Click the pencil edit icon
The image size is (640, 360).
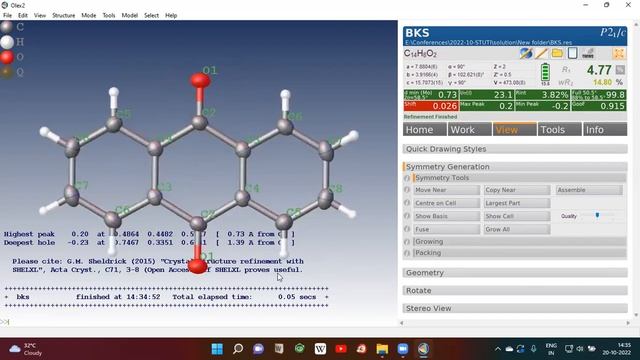(541, 53)
